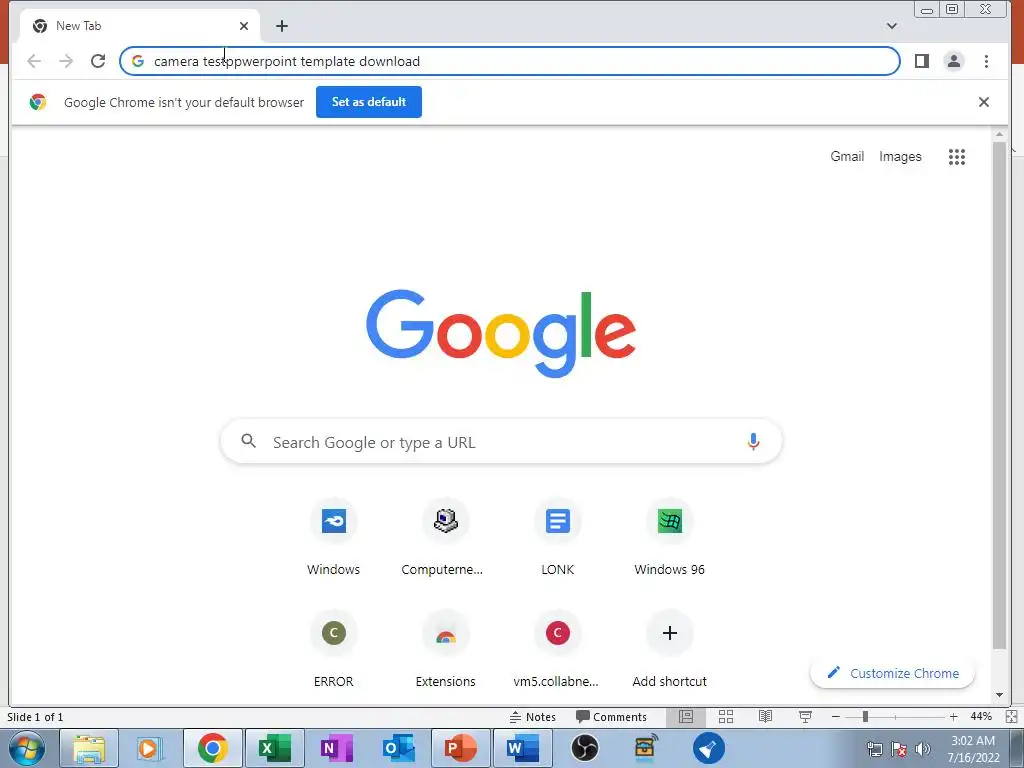Screen dimensions: 1024x768
Task: Open the ERROR shortcut tile
Action: 334,650
